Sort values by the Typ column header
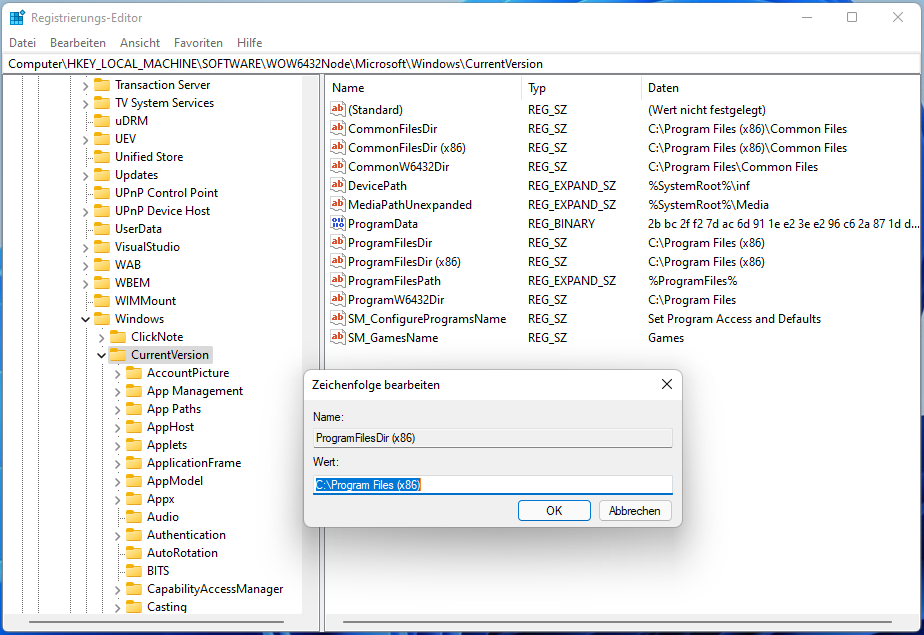The height and width of the screenshot is (635, 924). 581,88
